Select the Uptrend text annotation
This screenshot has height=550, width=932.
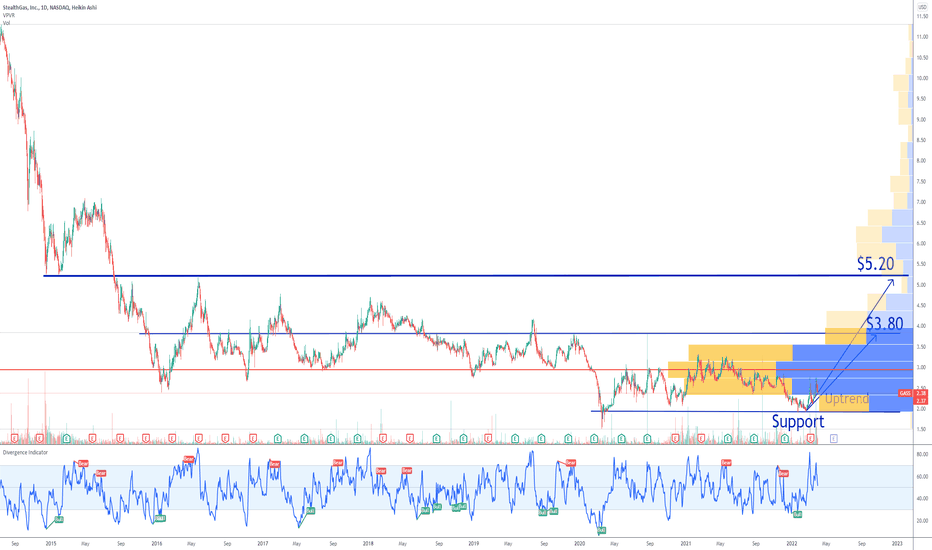point(846,398)
